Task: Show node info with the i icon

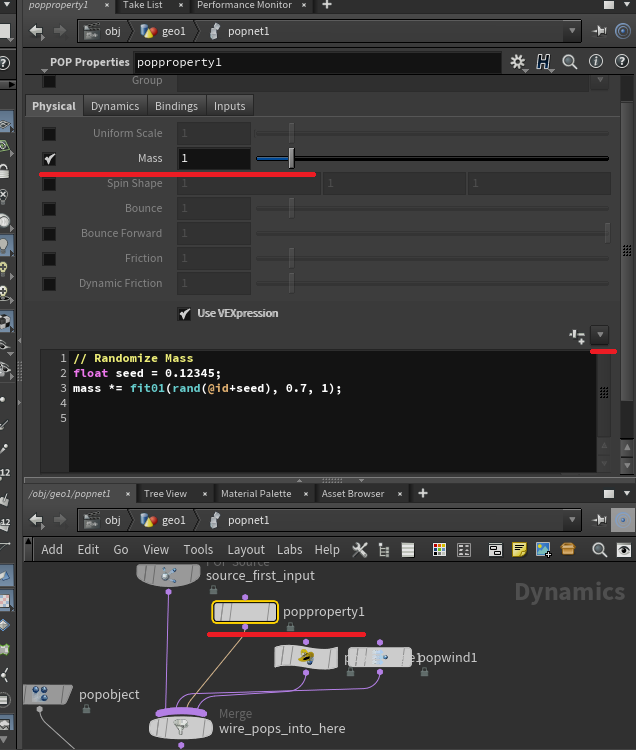Action: (x=596, y=61)
